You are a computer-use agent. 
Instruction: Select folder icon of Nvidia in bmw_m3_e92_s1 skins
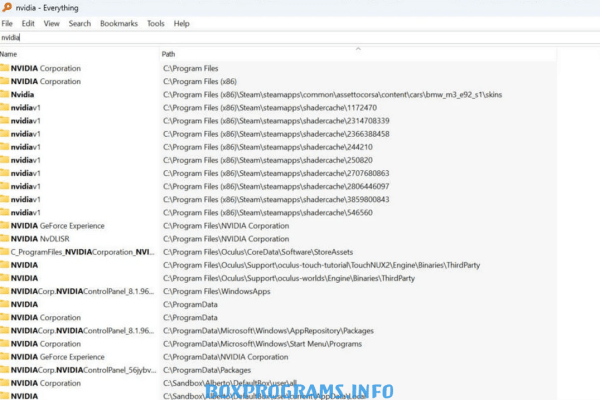[x=5, y=94]
